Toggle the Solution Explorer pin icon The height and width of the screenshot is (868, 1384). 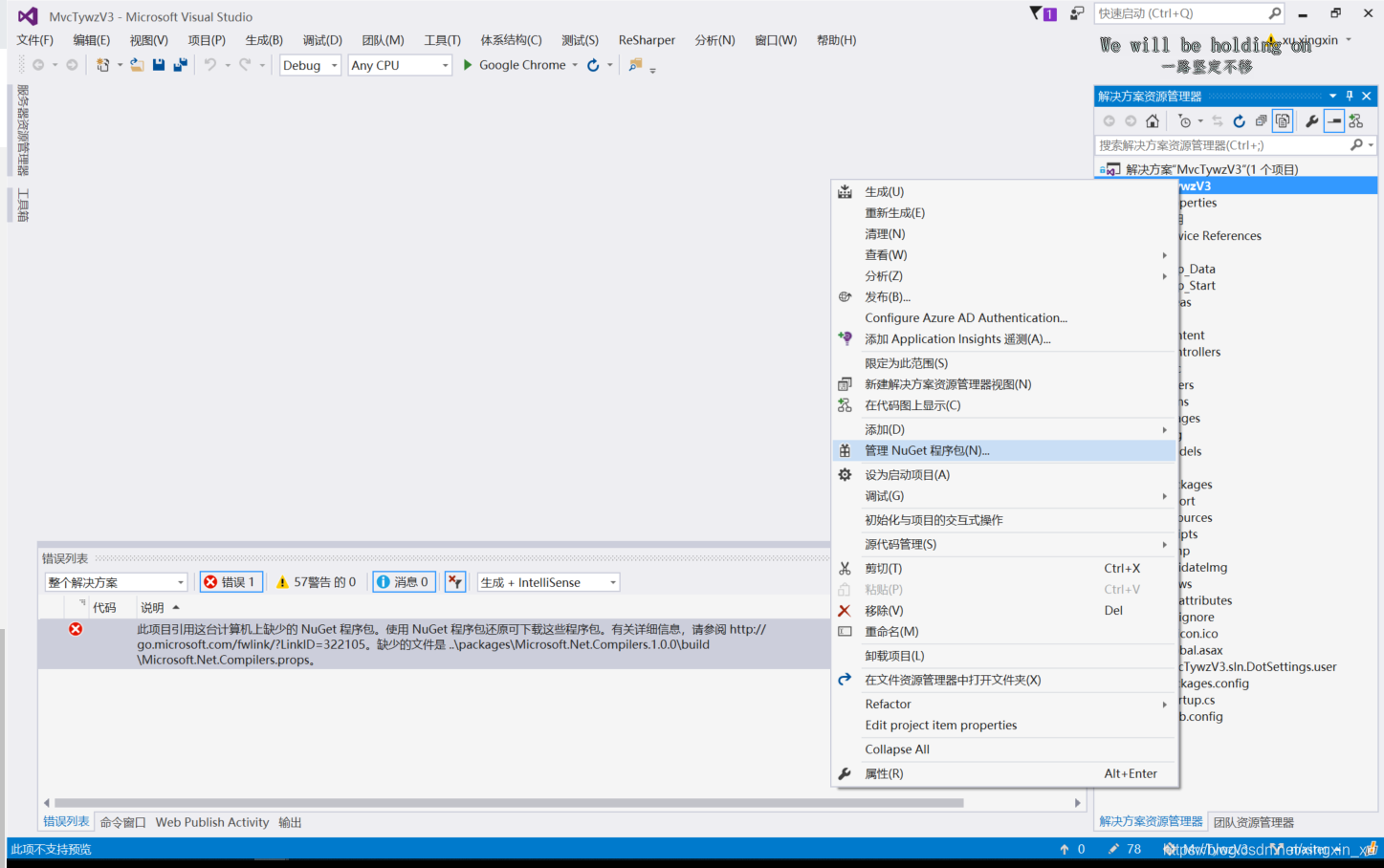[x=1350, y=96]
